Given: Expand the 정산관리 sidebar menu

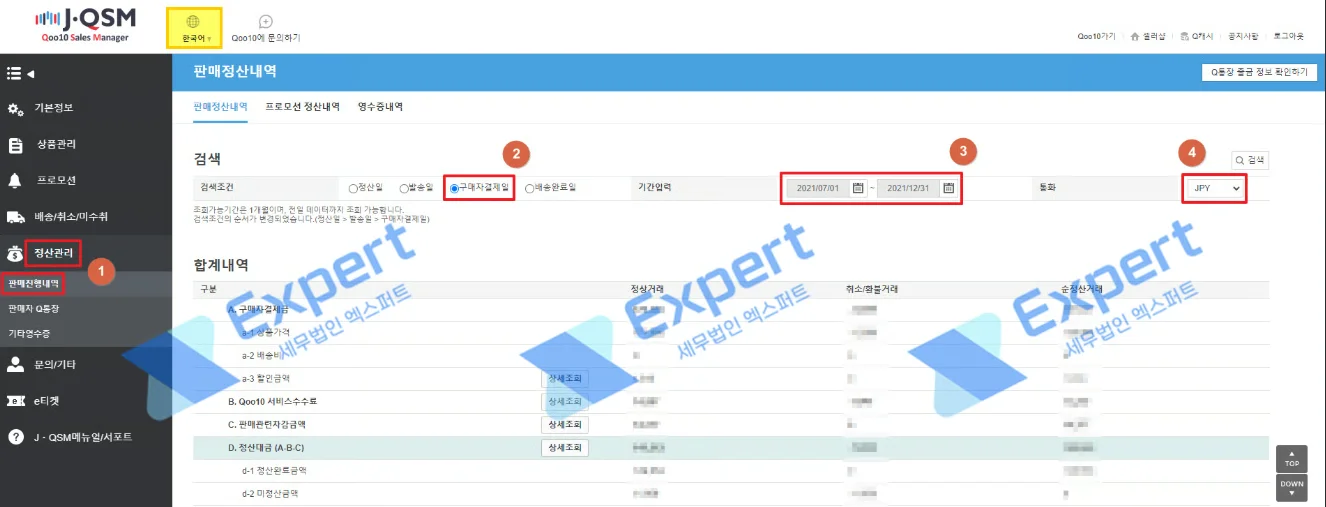Looking at the screenshot, I should pos(54,253).
